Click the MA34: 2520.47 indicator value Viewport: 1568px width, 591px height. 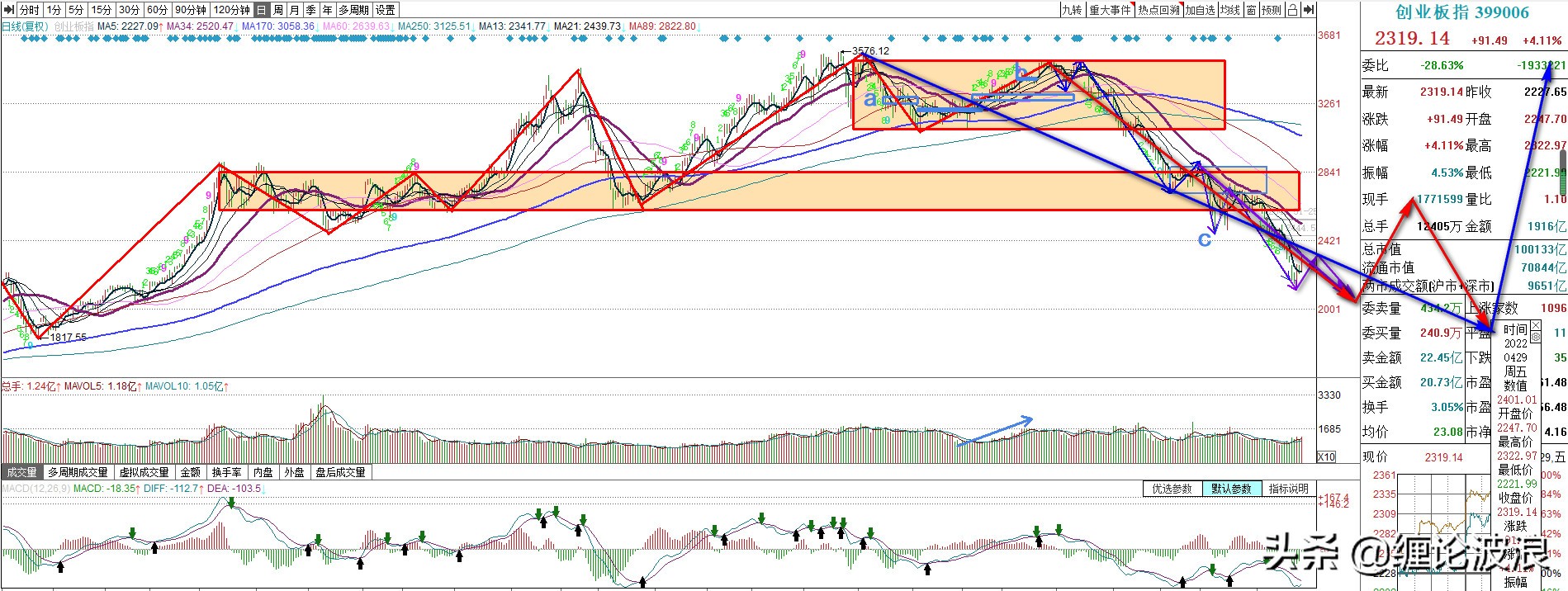tap(202, 26)
